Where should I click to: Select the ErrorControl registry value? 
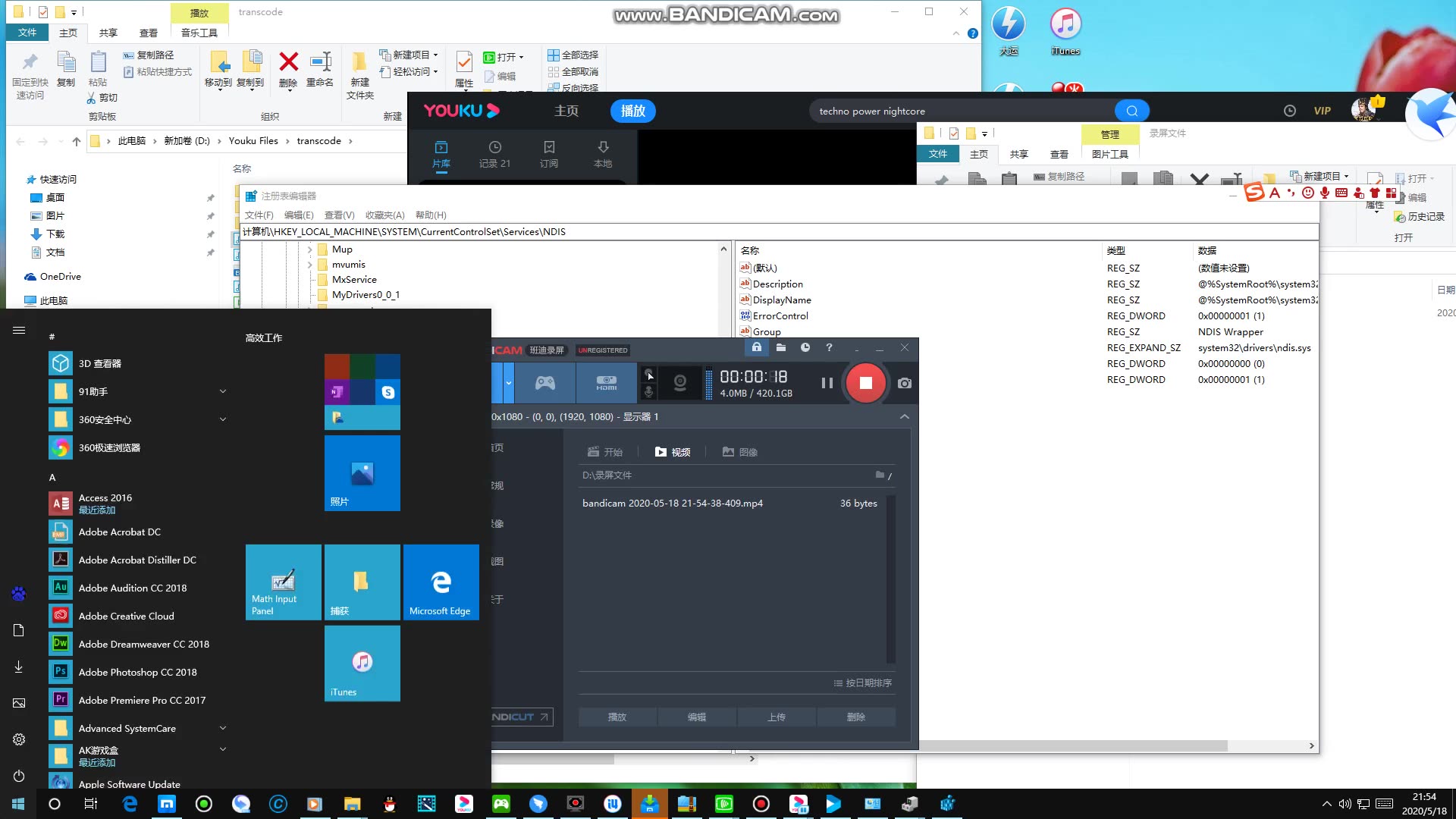(780, 316)
